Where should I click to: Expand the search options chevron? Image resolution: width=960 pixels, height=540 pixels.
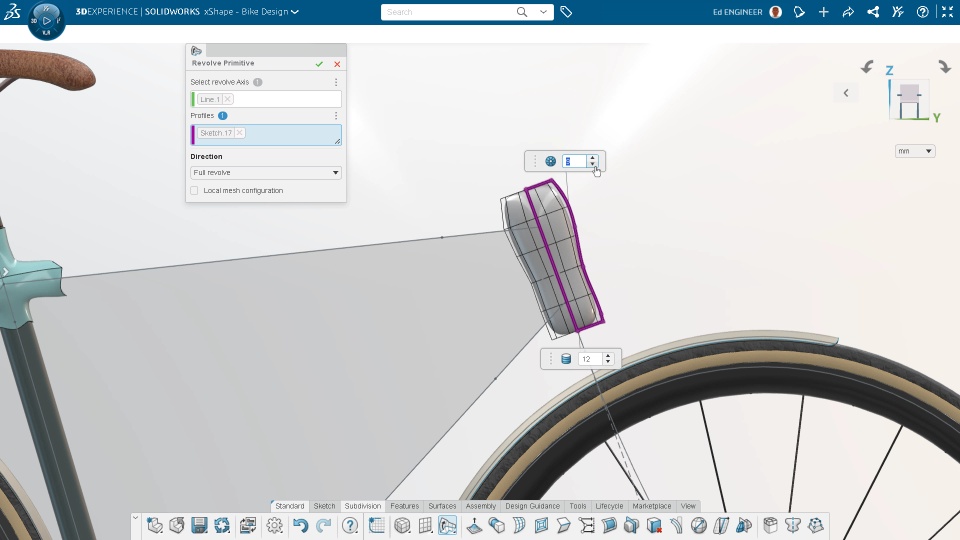point(543,12)
